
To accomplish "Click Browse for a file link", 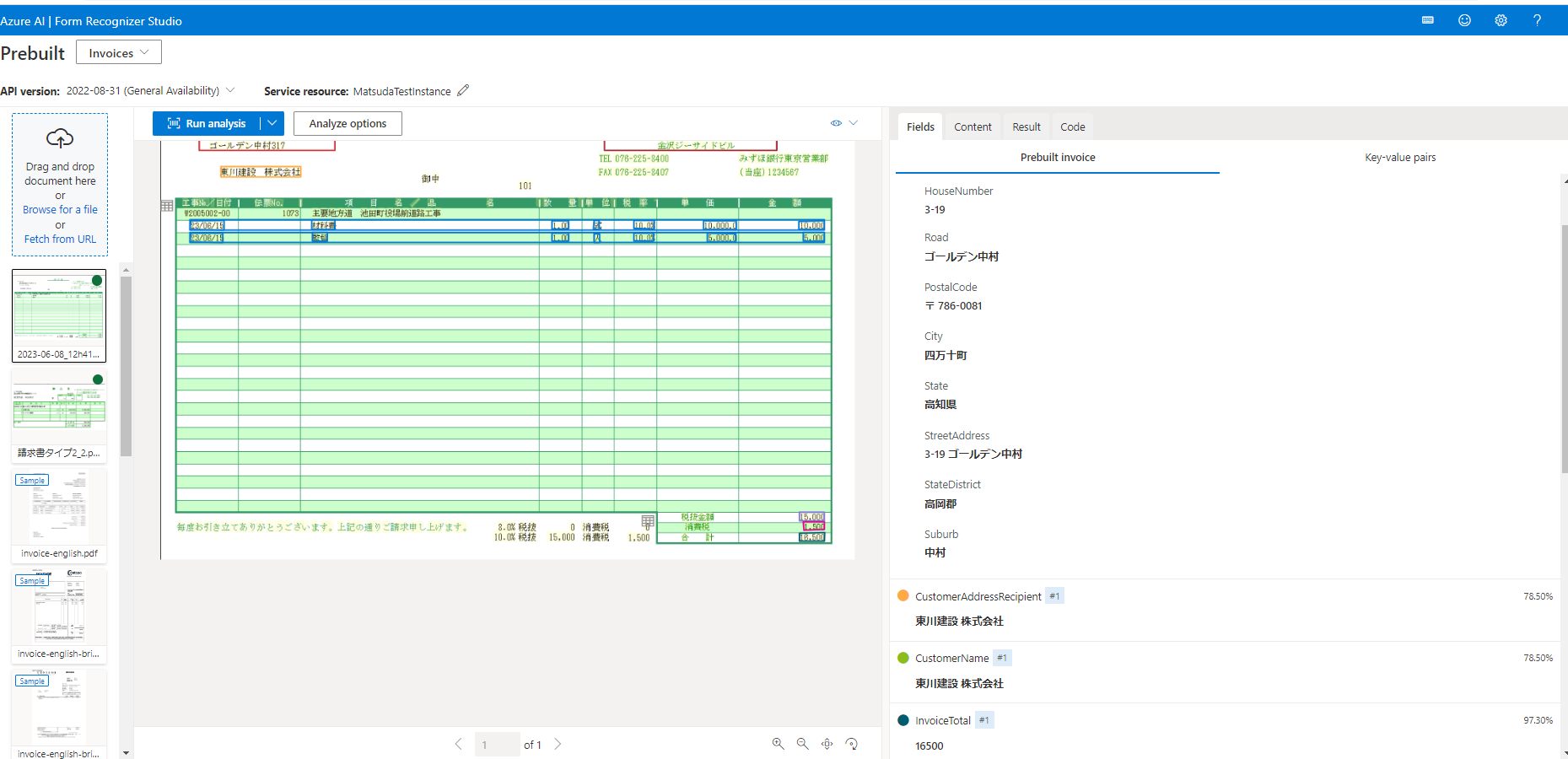I will (60, 209).
